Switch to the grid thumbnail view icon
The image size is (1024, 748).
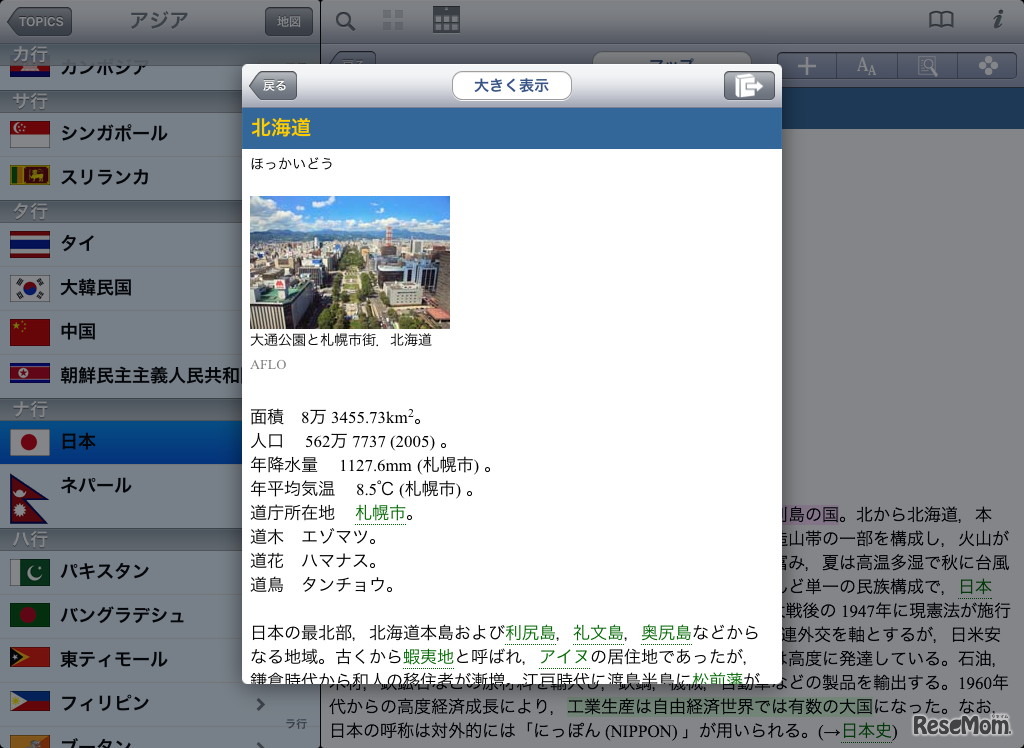pyautogui.click(x=393, y=19)
